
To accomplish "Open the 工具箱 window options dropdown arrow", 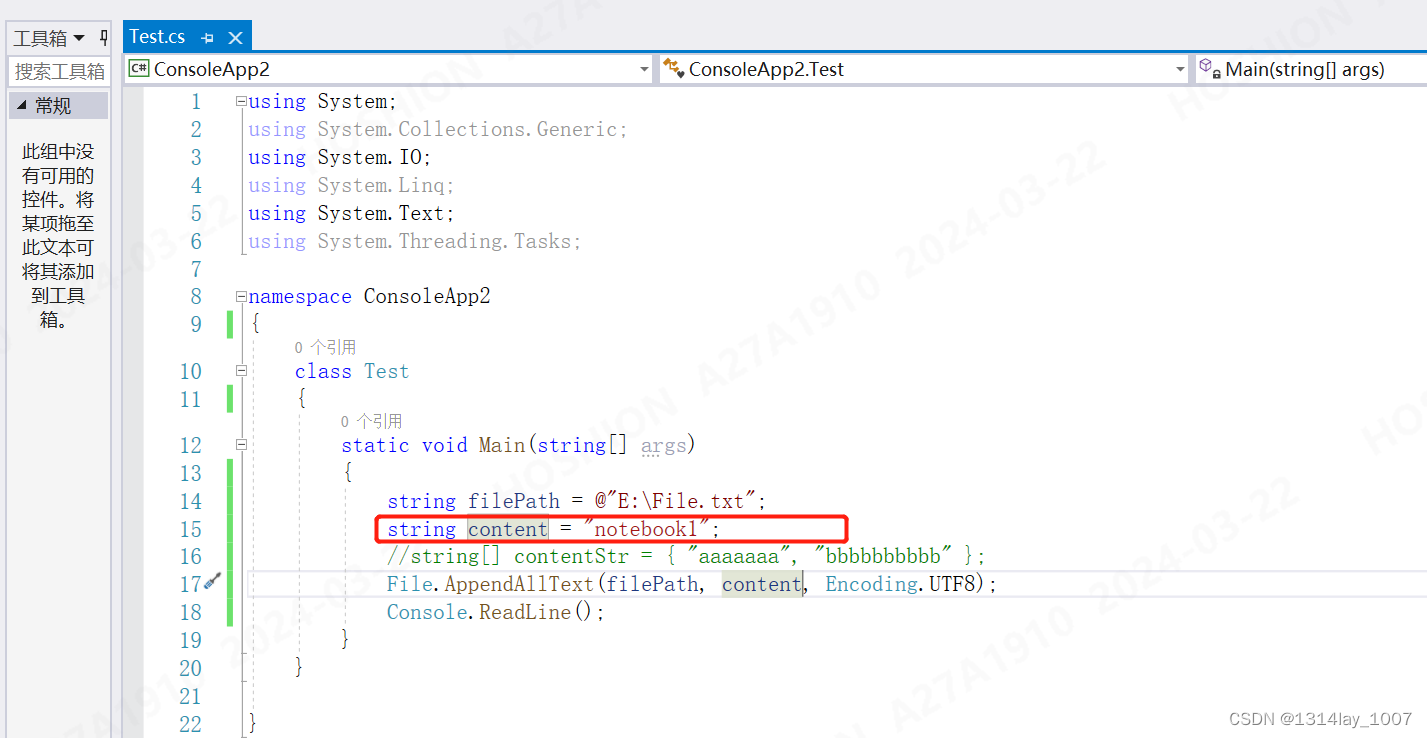I will [79, 39].
